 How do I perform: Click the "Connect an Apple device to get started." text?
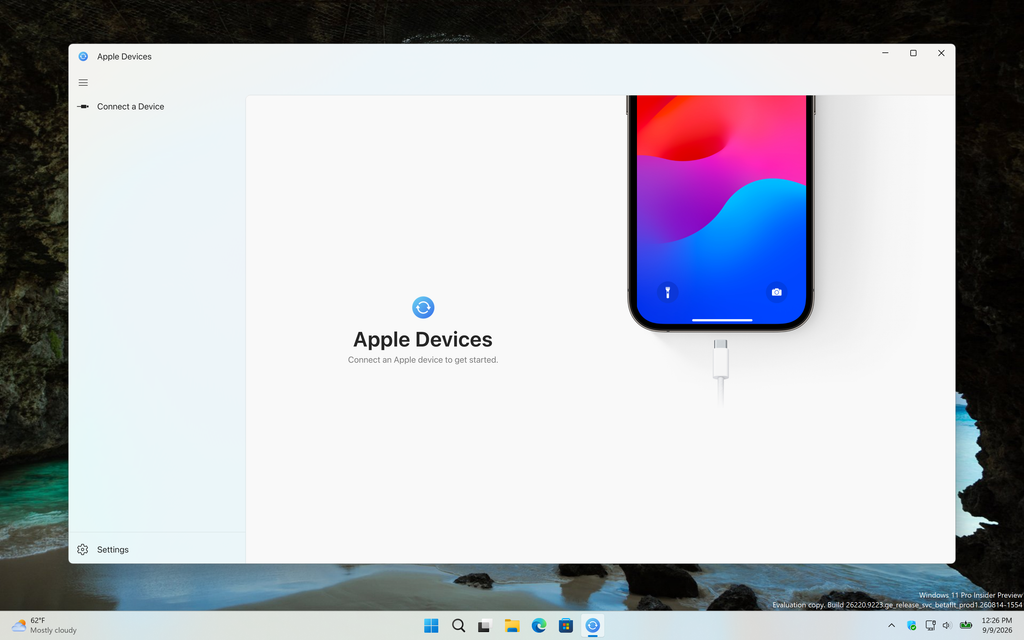coord(423,360)
